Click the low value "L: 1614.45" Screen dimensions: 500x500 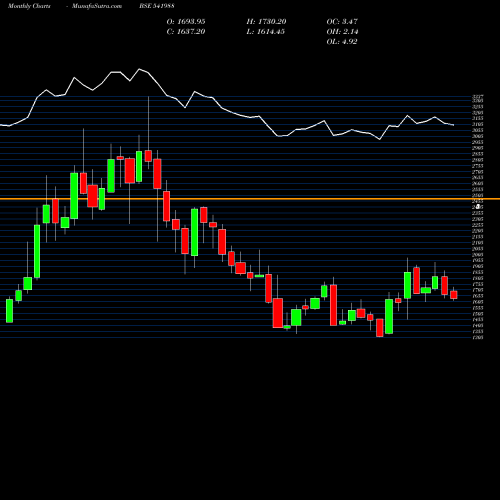coord(266,32)
